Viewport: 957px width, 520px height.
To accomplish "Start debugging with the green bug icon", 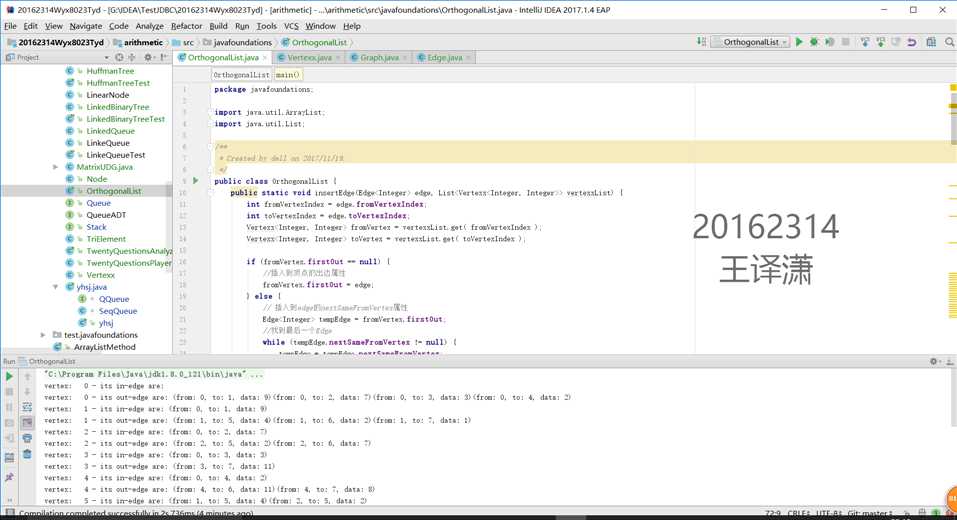I will click(814, 42).
